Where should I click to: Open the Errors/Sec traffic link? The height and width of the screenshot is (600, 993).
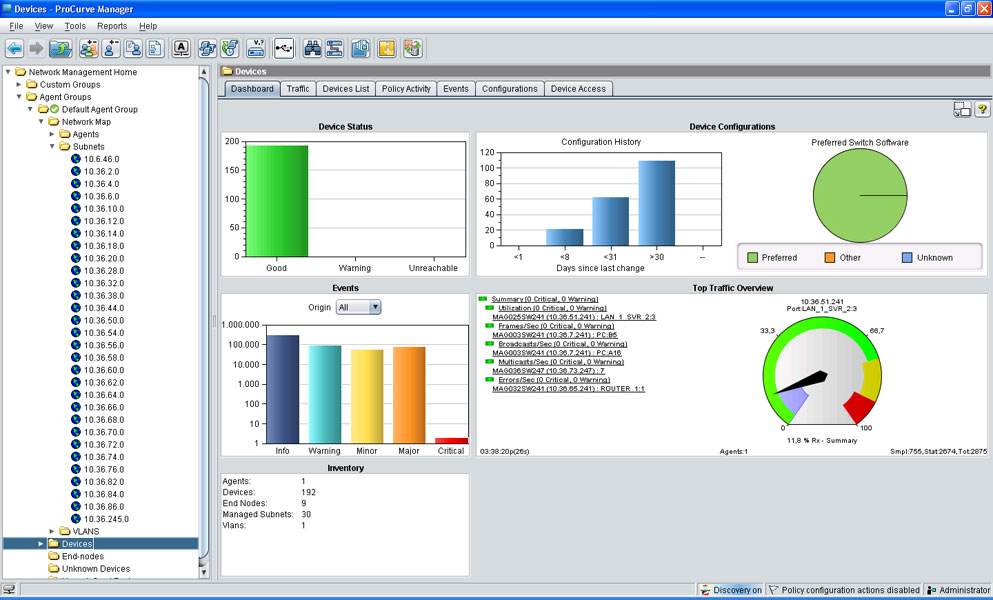coord(554,380)
